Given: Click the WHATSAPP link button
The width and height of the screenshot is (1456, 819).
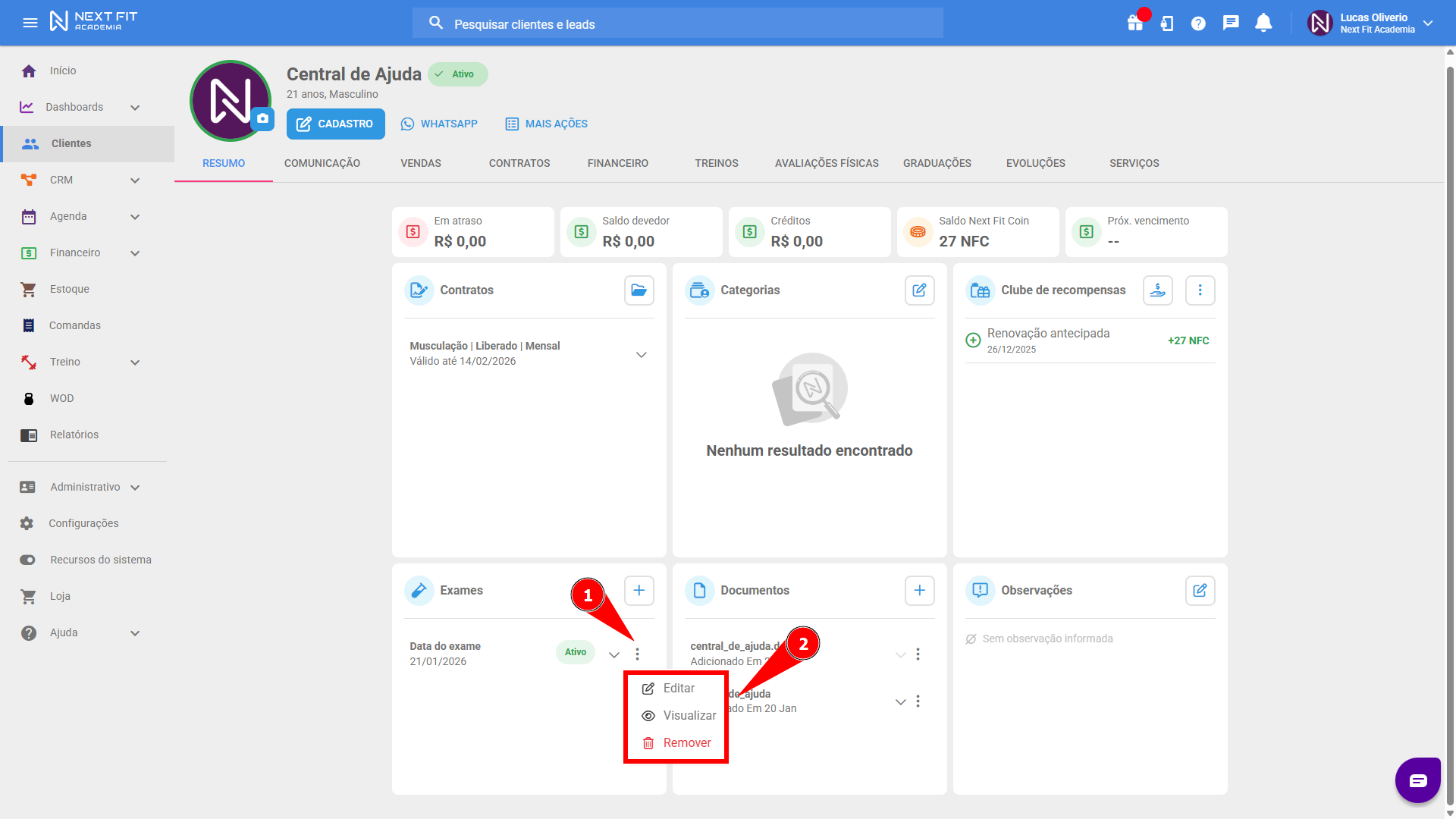Looking at the screenshot, I should click(x=439, y=124).
